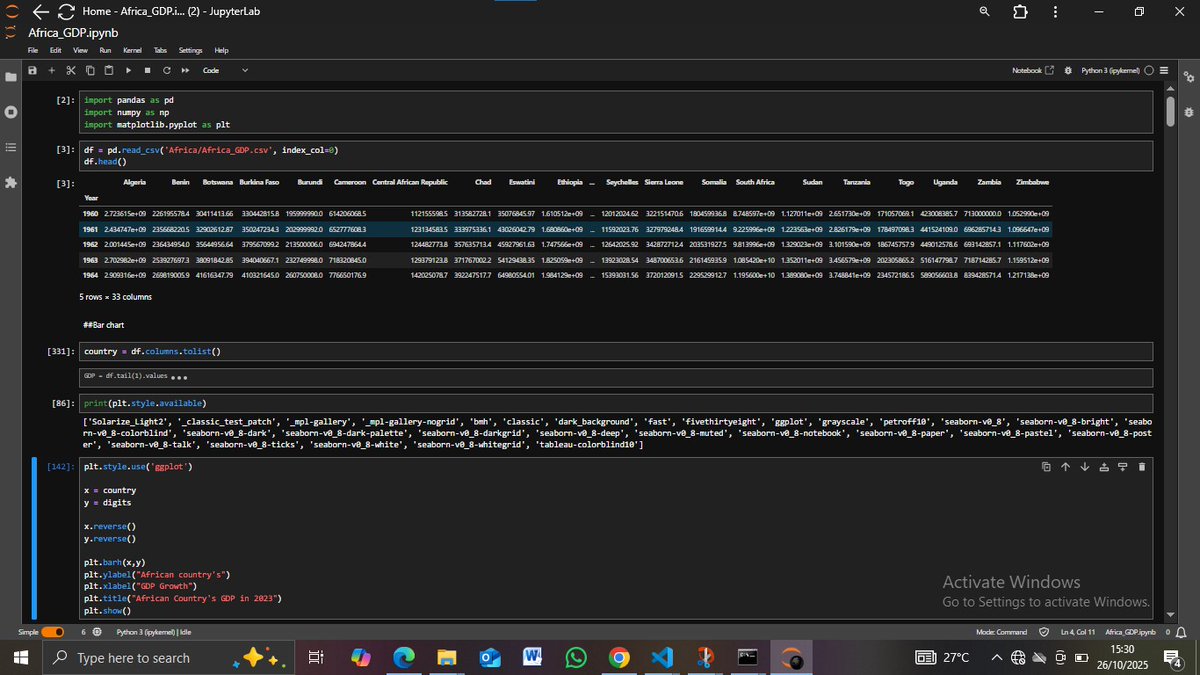Insert a cell below the active cell
The image size is (1200, 675).
click(1122, 466)
